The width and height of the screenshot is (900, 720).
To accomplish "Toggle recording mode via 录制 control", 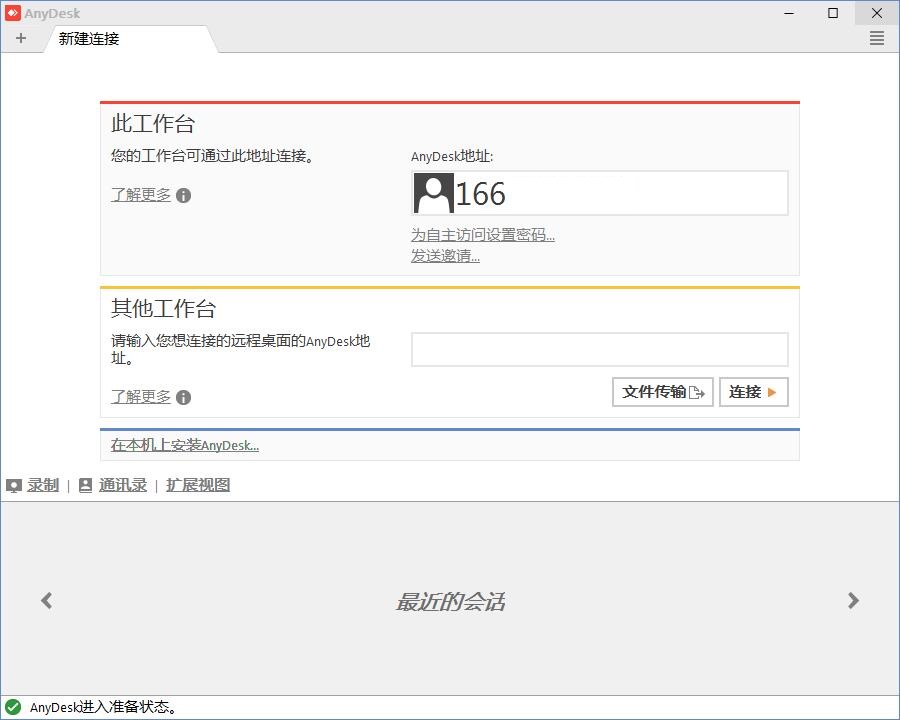I will [x=40, y=485].
